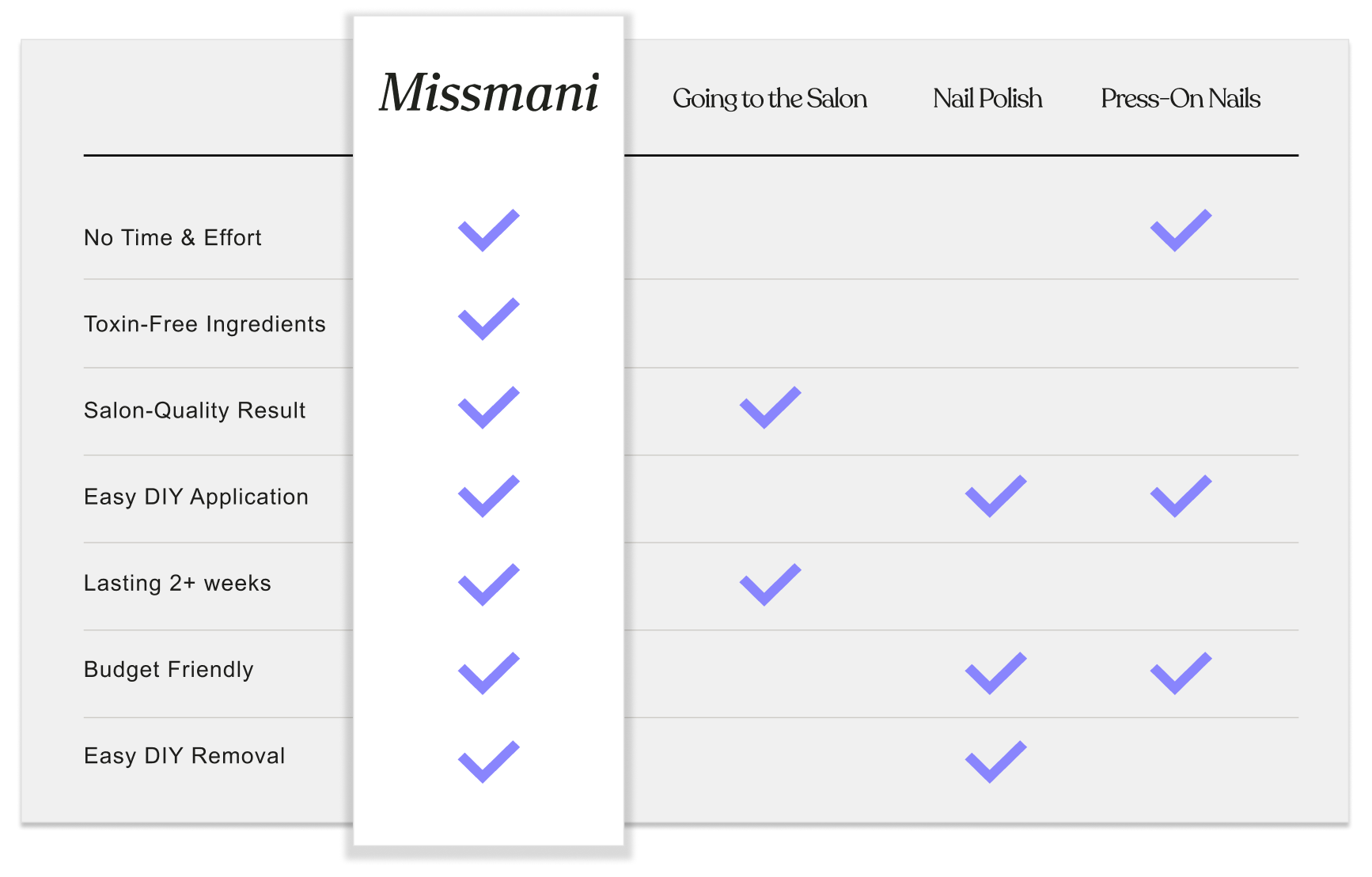Select the Going to the Salon column header
Viewport: 1372px width, 877px height.
[769, 99]
